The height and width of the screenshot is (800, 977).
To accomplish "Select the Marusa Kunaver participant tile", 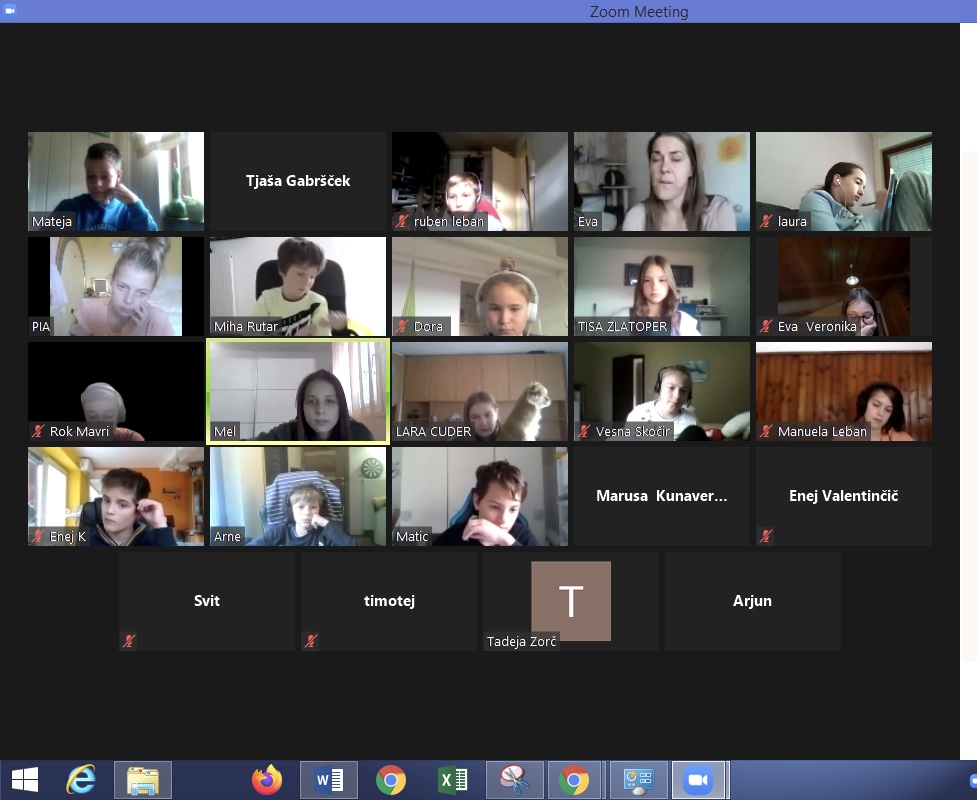I will coord(661,496).
